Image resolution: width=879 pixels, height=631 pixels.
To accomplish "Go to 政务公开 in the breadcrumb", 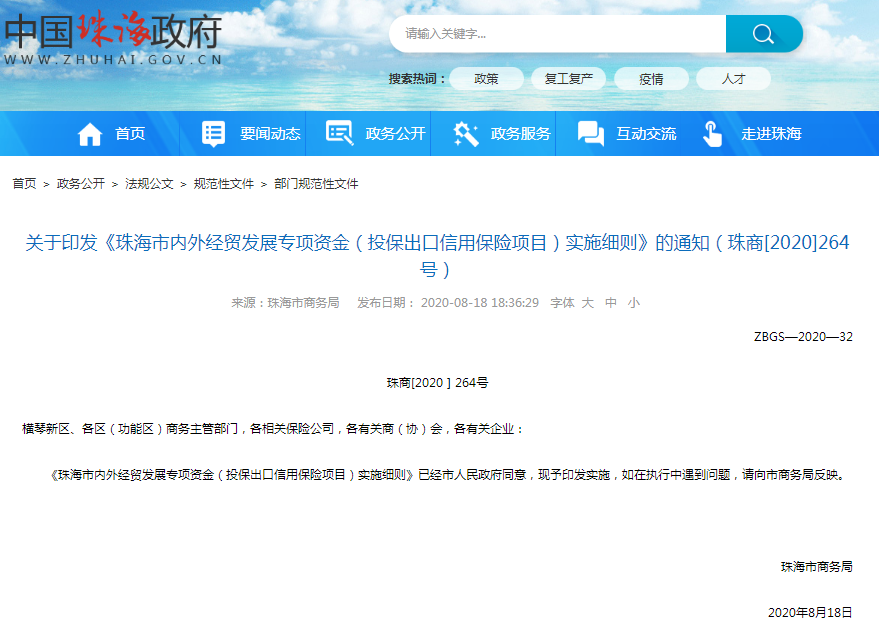I will 81,184.
